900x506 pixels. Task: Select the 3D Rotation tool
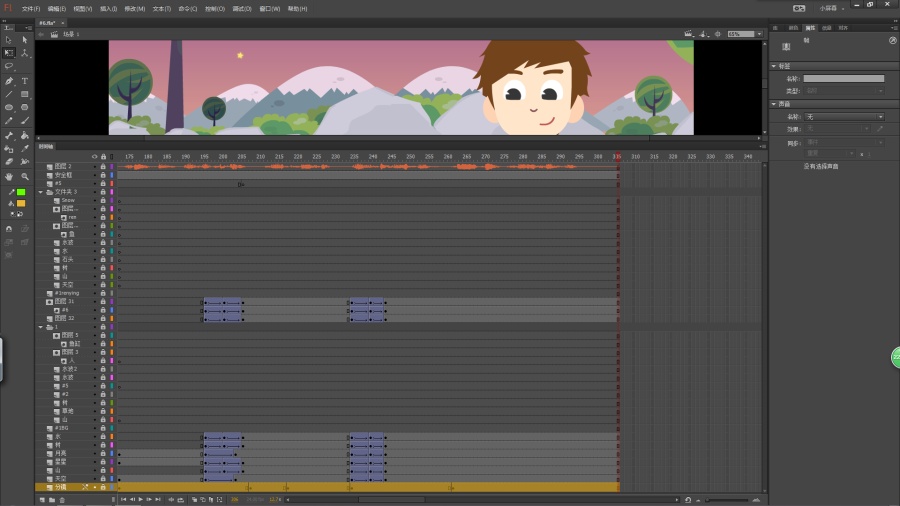coord(25,53)
